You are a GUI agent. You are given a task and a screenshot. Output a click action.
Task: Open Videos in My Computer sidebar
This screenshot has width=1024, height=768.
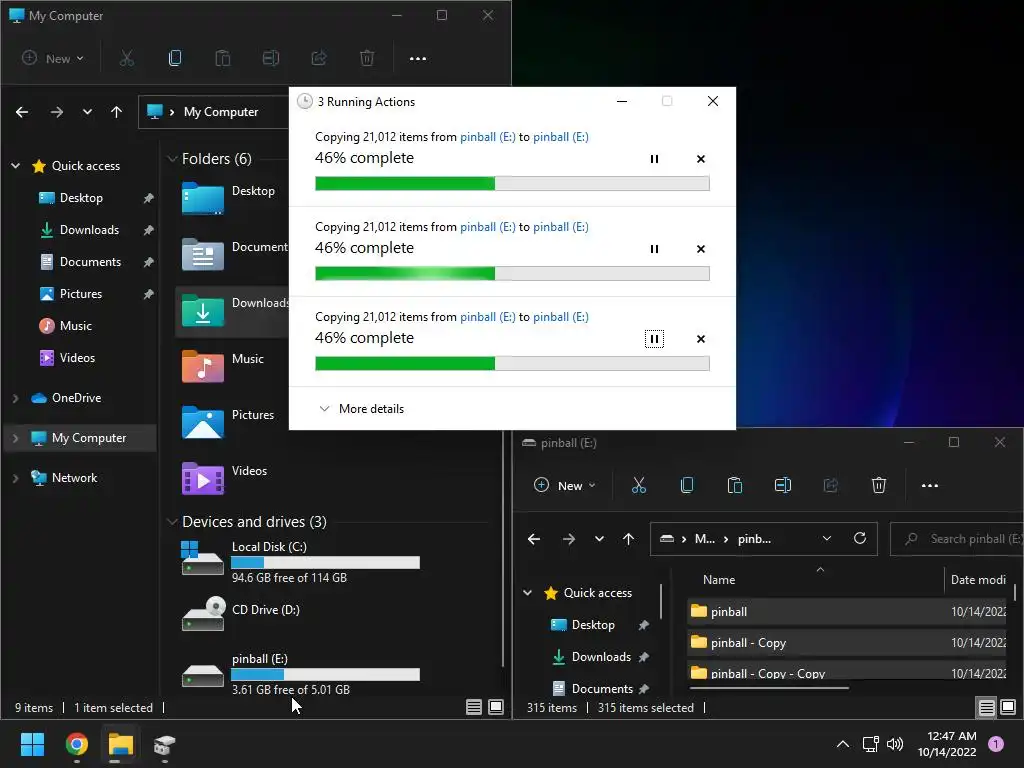coord(67,358)
